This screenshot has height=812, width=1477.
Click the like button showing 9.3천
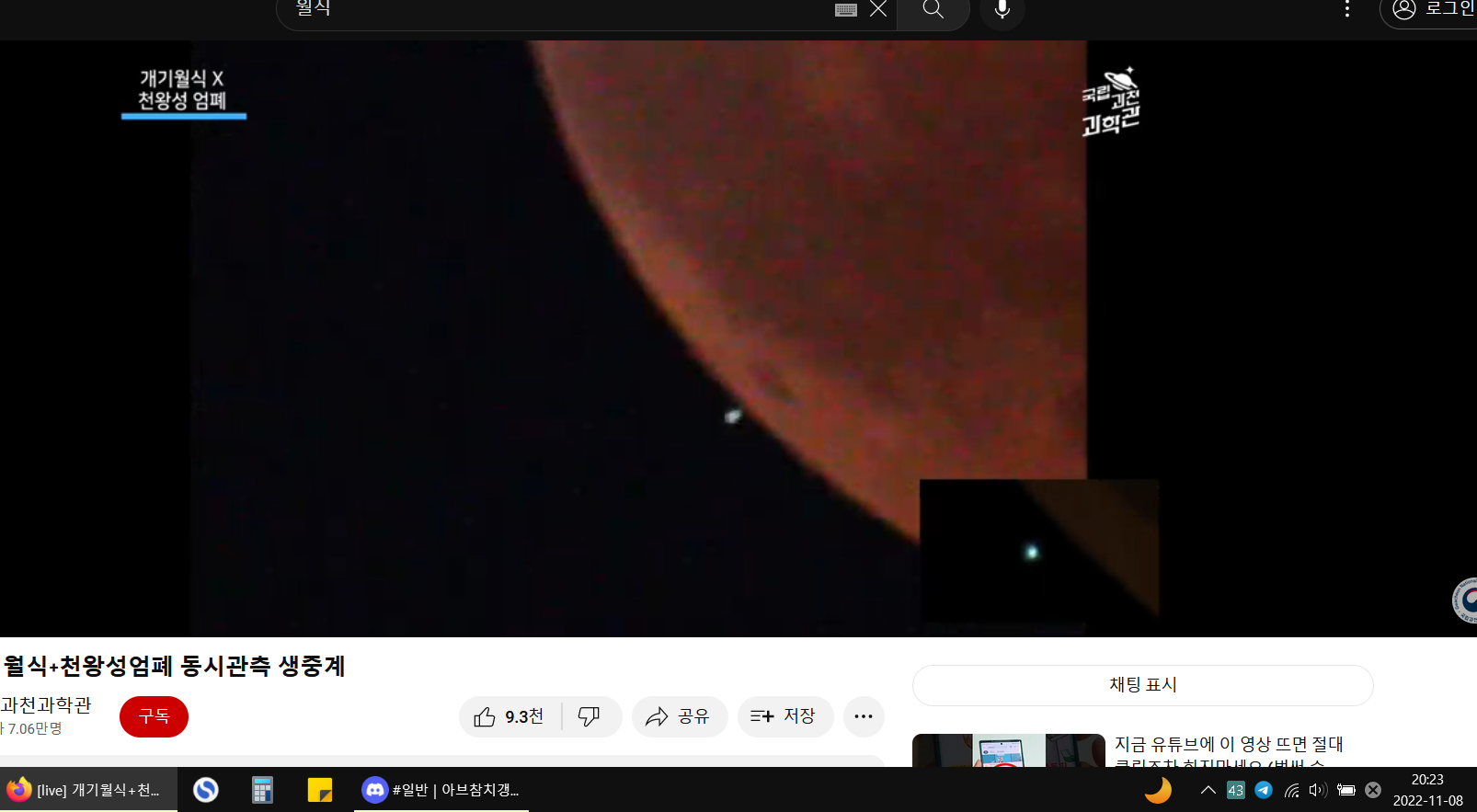(510, 717)
